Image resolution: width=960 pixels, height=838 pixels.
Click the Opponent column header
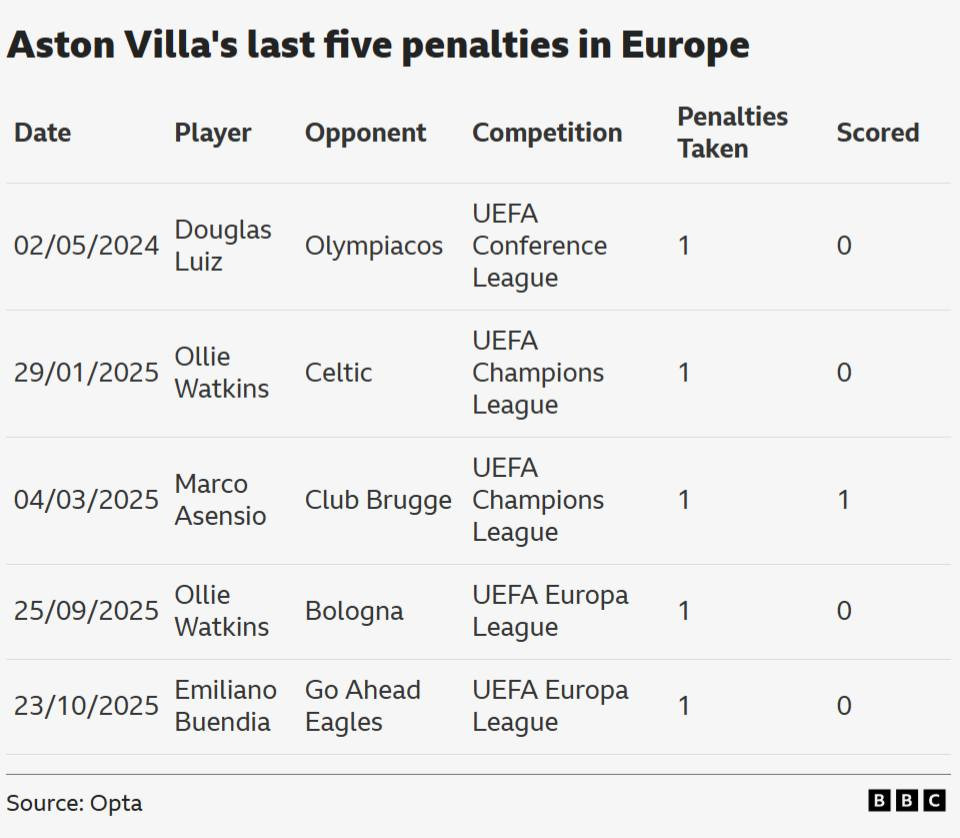366,133
